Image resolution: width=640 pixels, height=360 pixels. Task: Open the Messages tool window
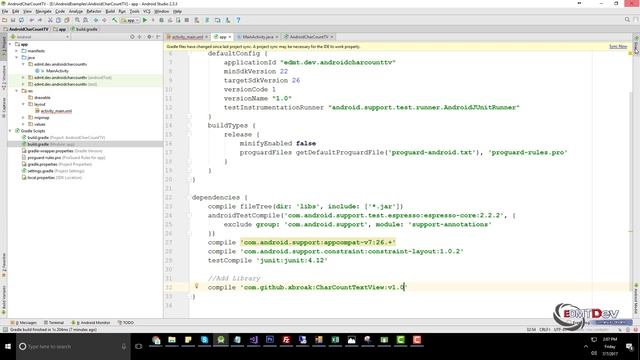pos(24,322)
